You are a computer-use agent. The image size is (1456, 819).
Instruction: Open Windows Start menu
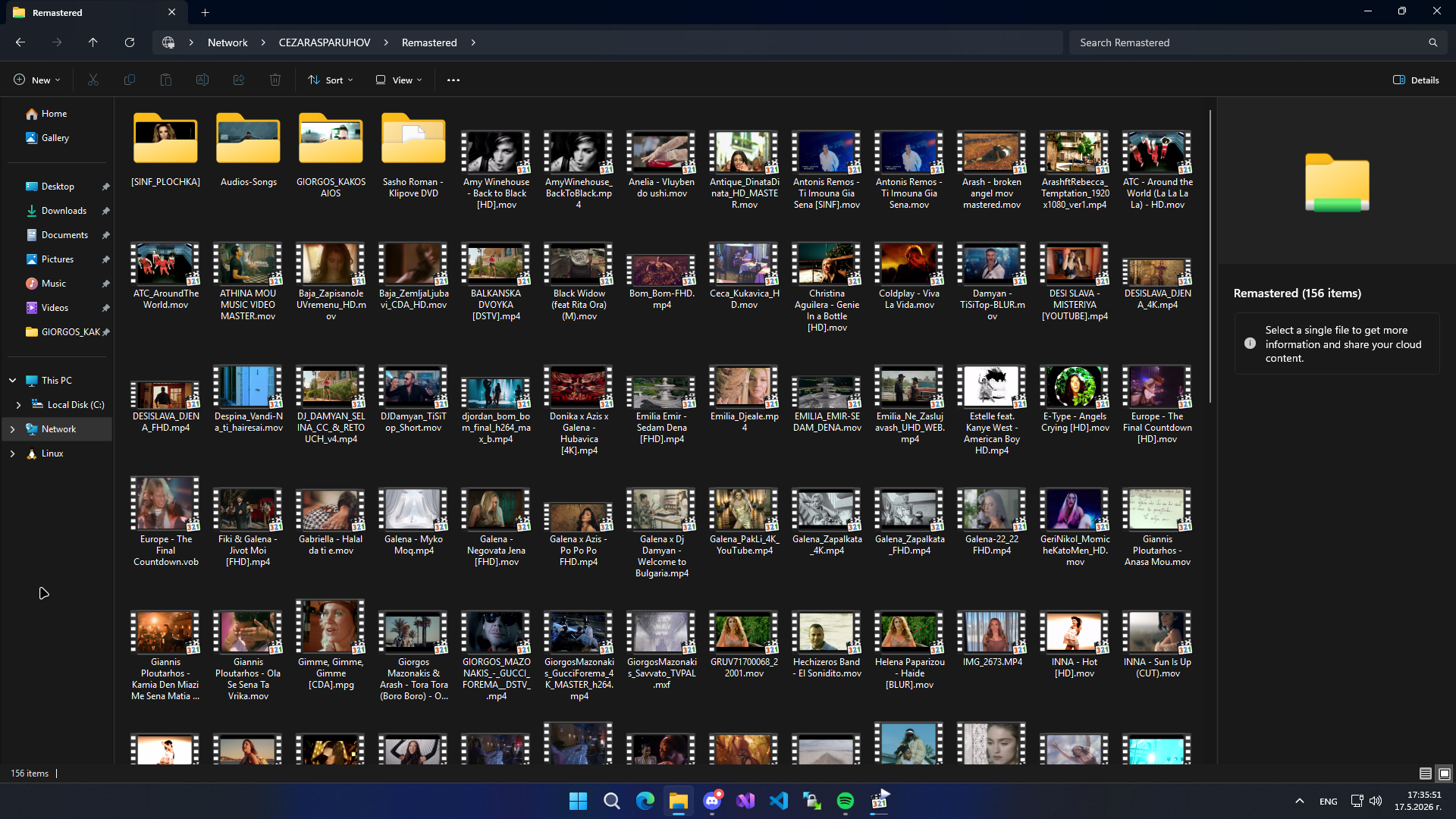(x=578, y=801)
